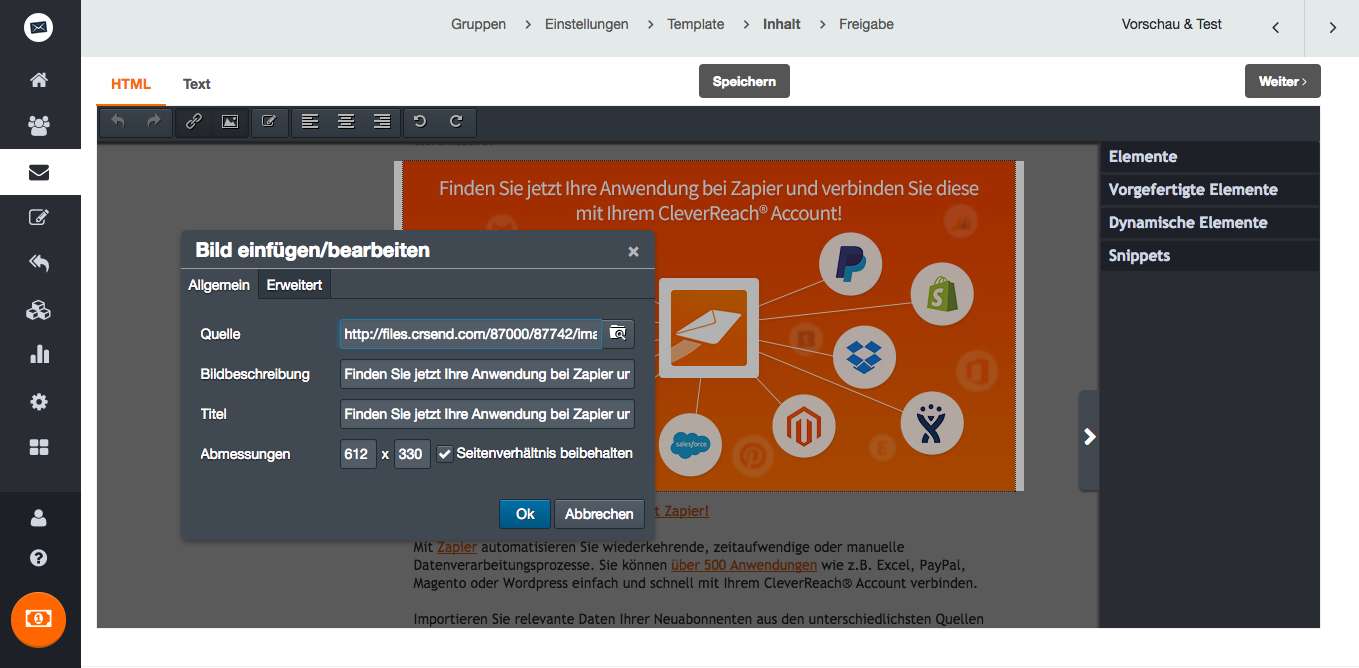Align text right in editor toolbar

tap(382, 121)
